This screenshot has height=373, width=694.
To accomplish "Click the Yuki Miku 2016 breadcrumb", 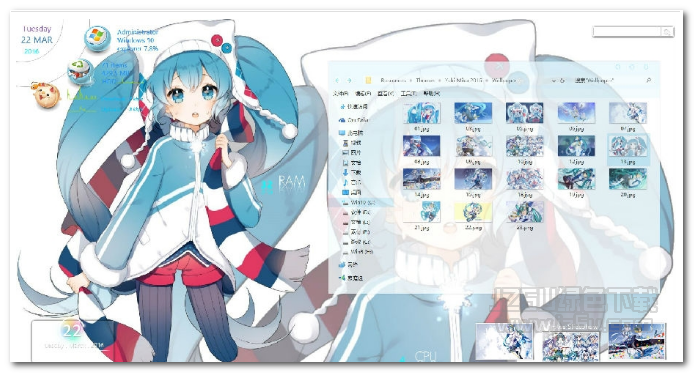I will click(x=463, y=81).
